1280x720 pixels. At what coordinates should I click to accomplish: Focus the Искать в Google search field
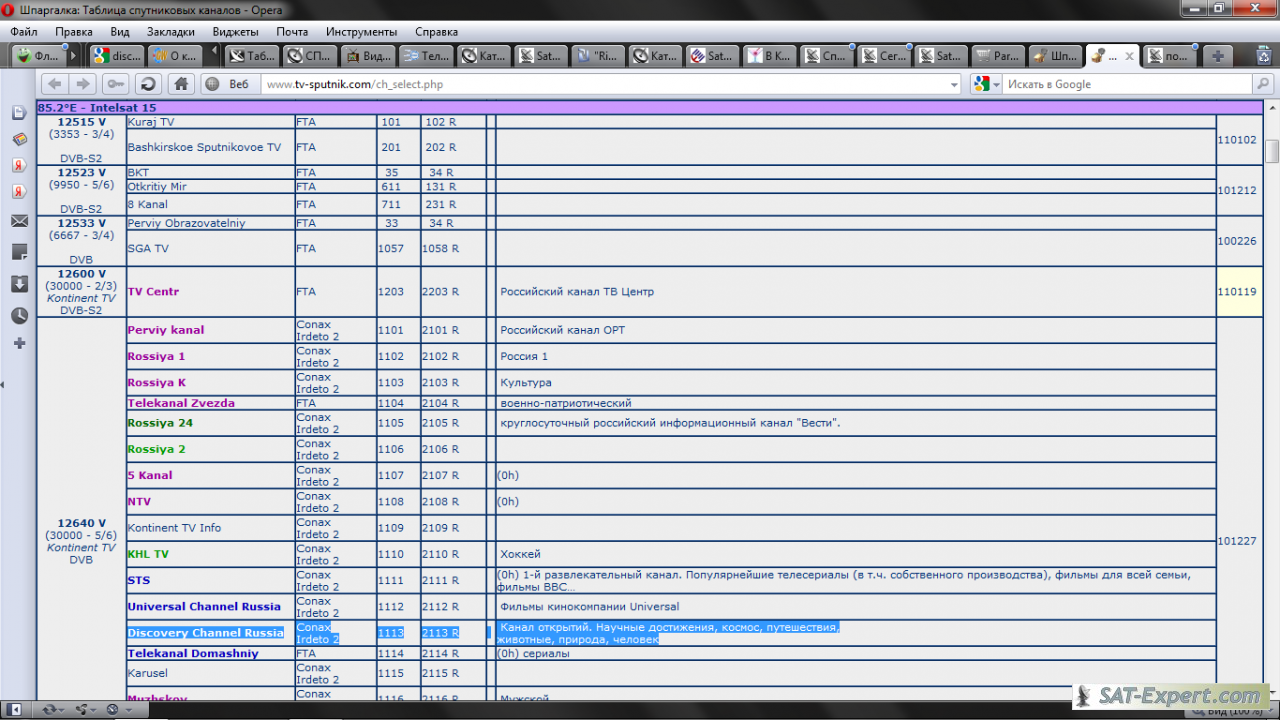tap(1128, 85)
